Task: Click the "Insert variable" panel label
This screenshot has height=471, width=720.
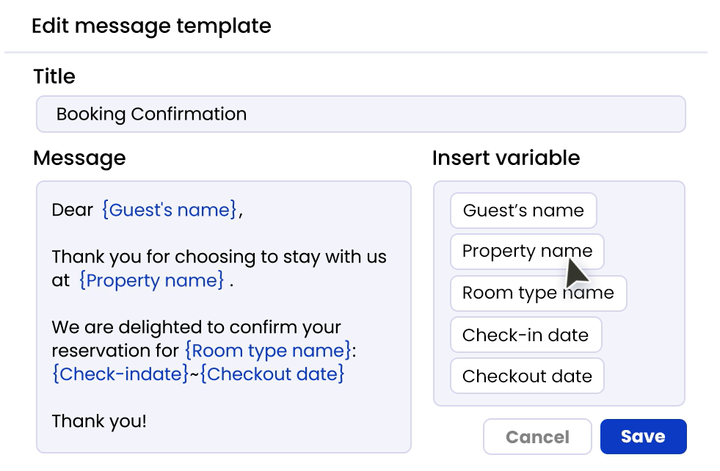Action: pyautogui.click(x=506, y=158)
